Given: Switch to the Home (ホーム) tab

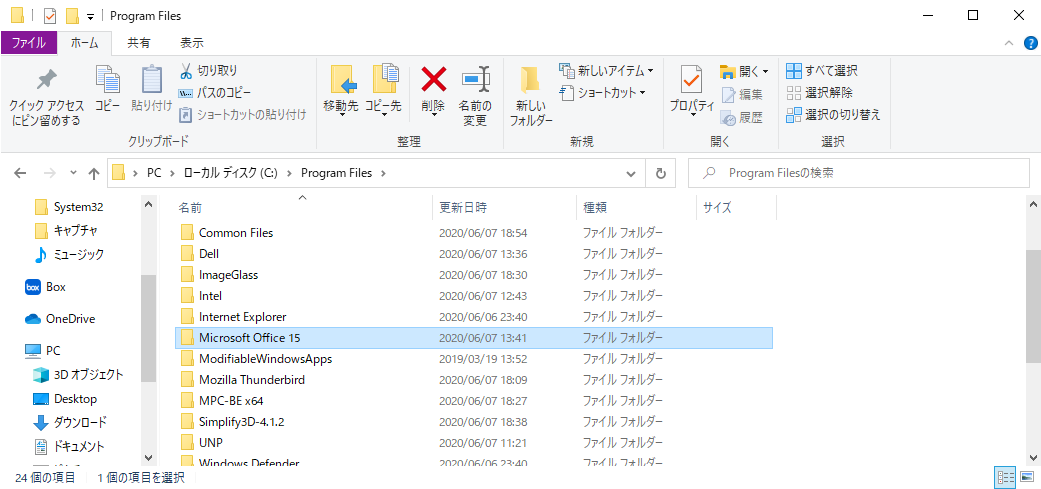Looking at the screenshot, I should point(84,43).
